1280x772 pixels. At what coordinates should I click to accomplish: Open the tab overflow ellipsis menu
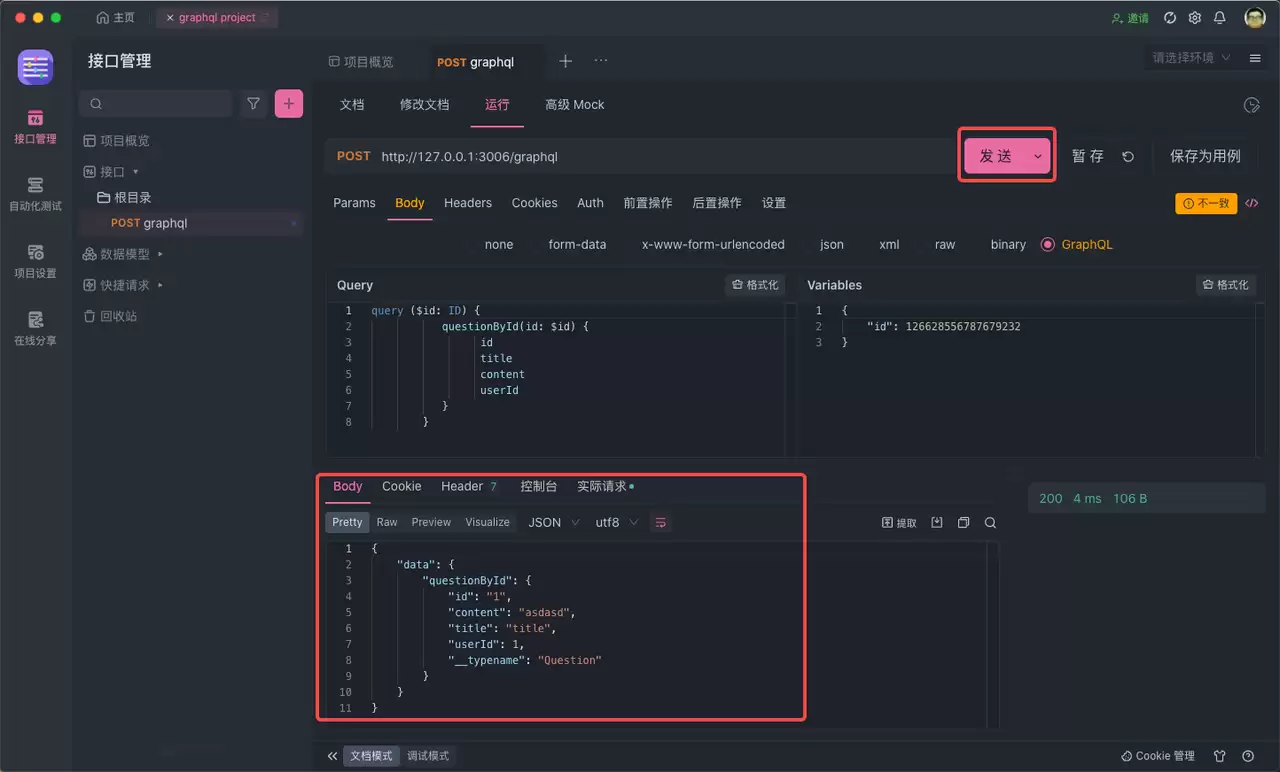[x=601, y=61]
